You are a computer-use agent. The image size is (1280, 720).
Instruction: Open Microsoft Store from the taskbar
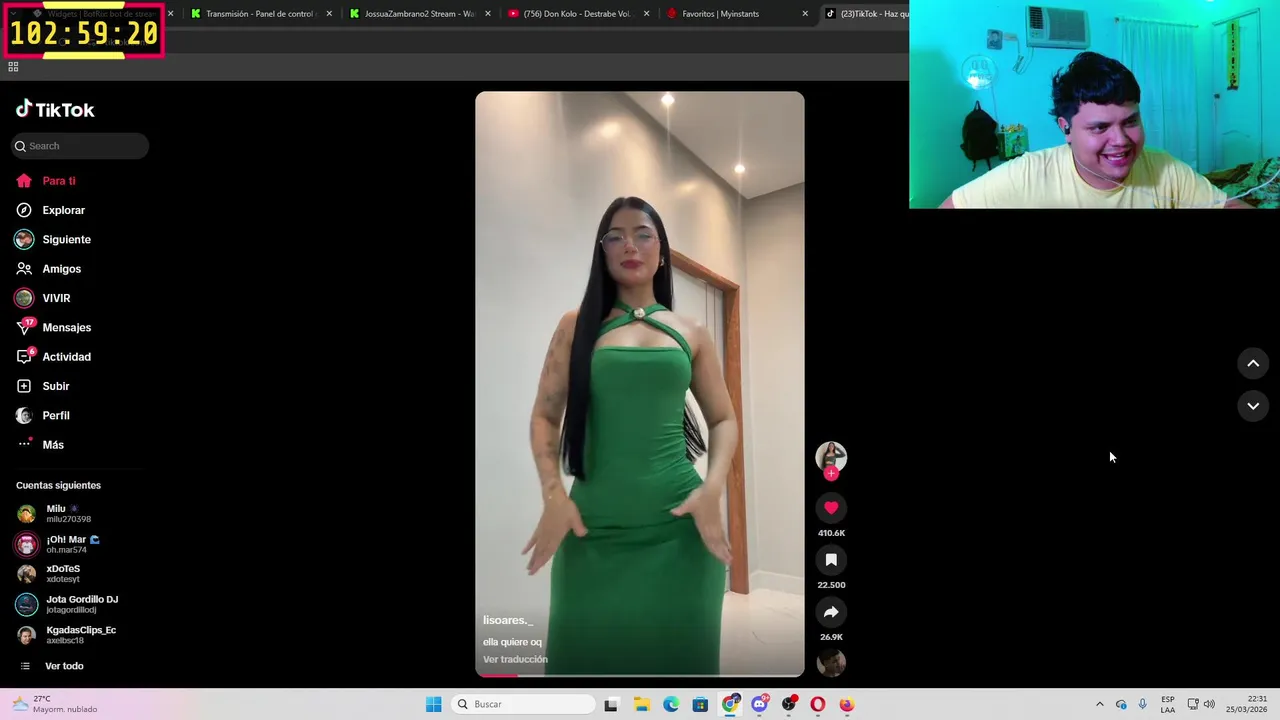pyautogui.click(x=700, y=704)
